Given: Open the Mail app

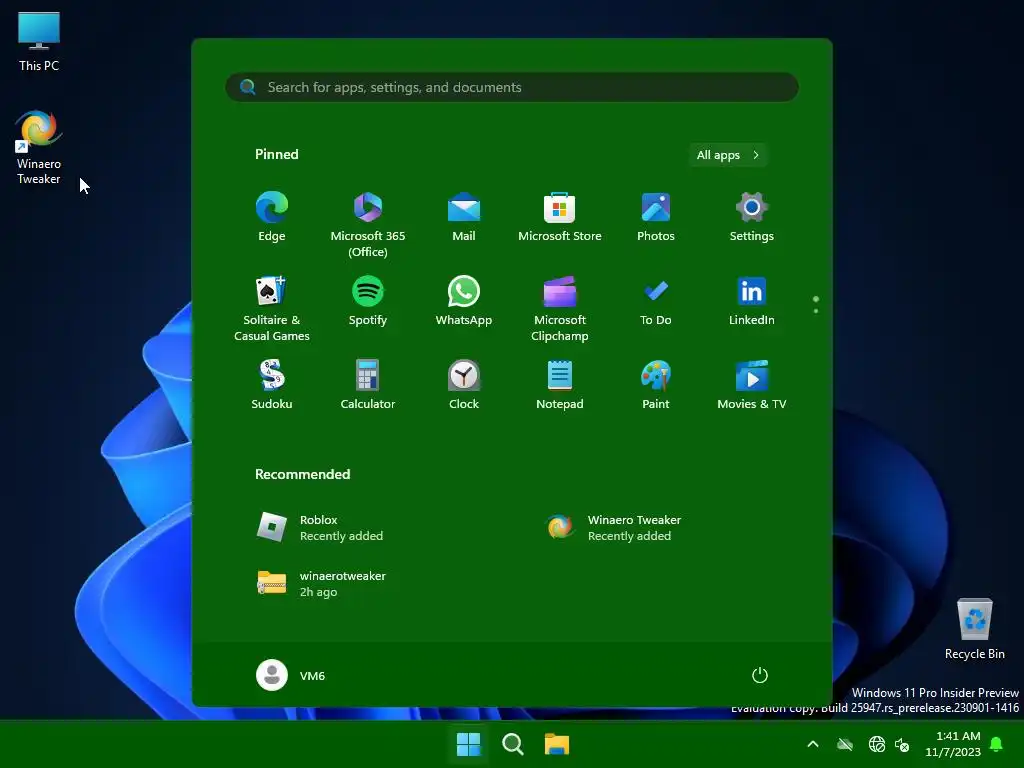Looking at the screenshot, I should [464, 217].
